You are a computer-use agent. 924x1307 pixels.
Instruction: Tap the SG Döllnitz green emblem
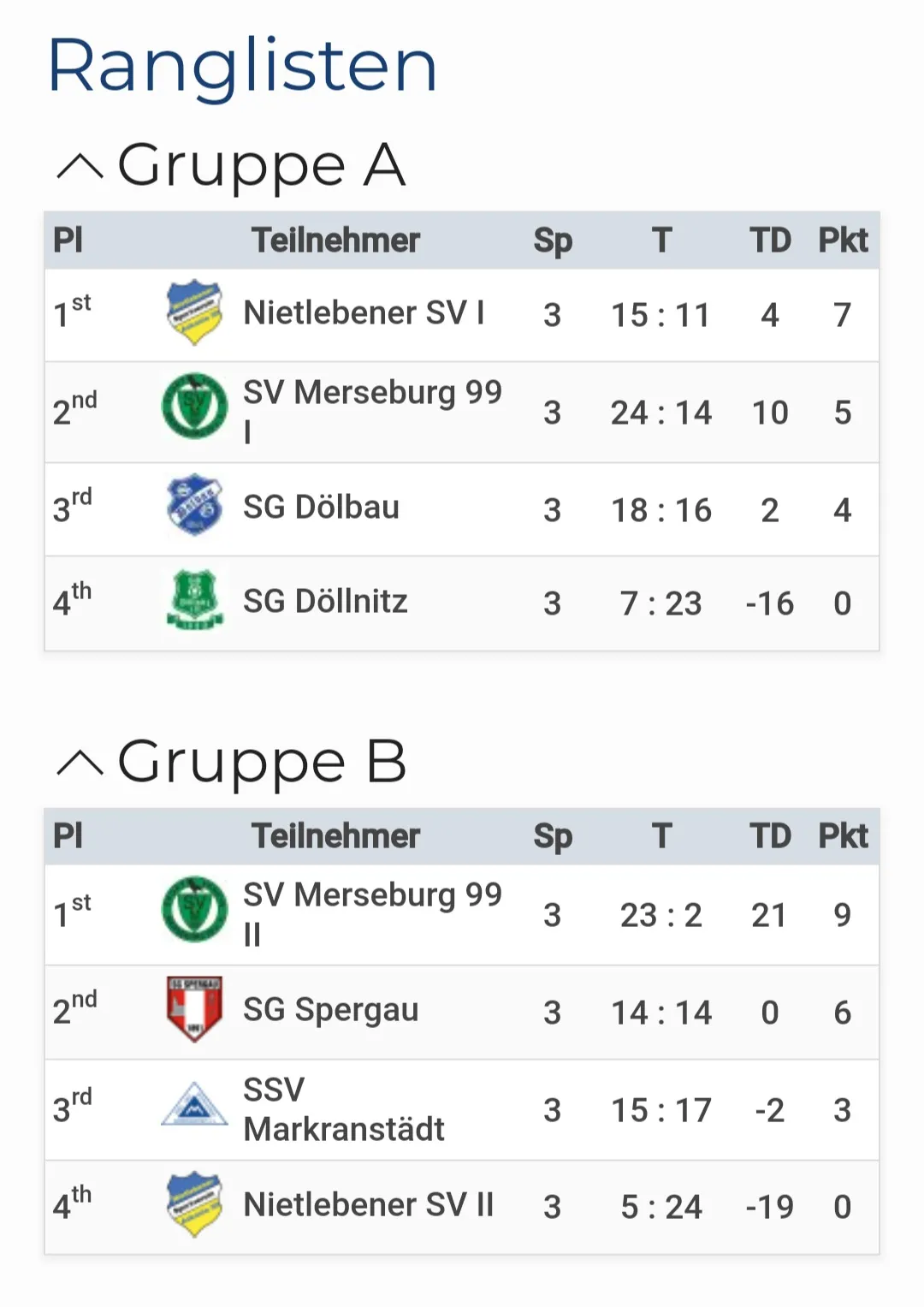(195, 600)
